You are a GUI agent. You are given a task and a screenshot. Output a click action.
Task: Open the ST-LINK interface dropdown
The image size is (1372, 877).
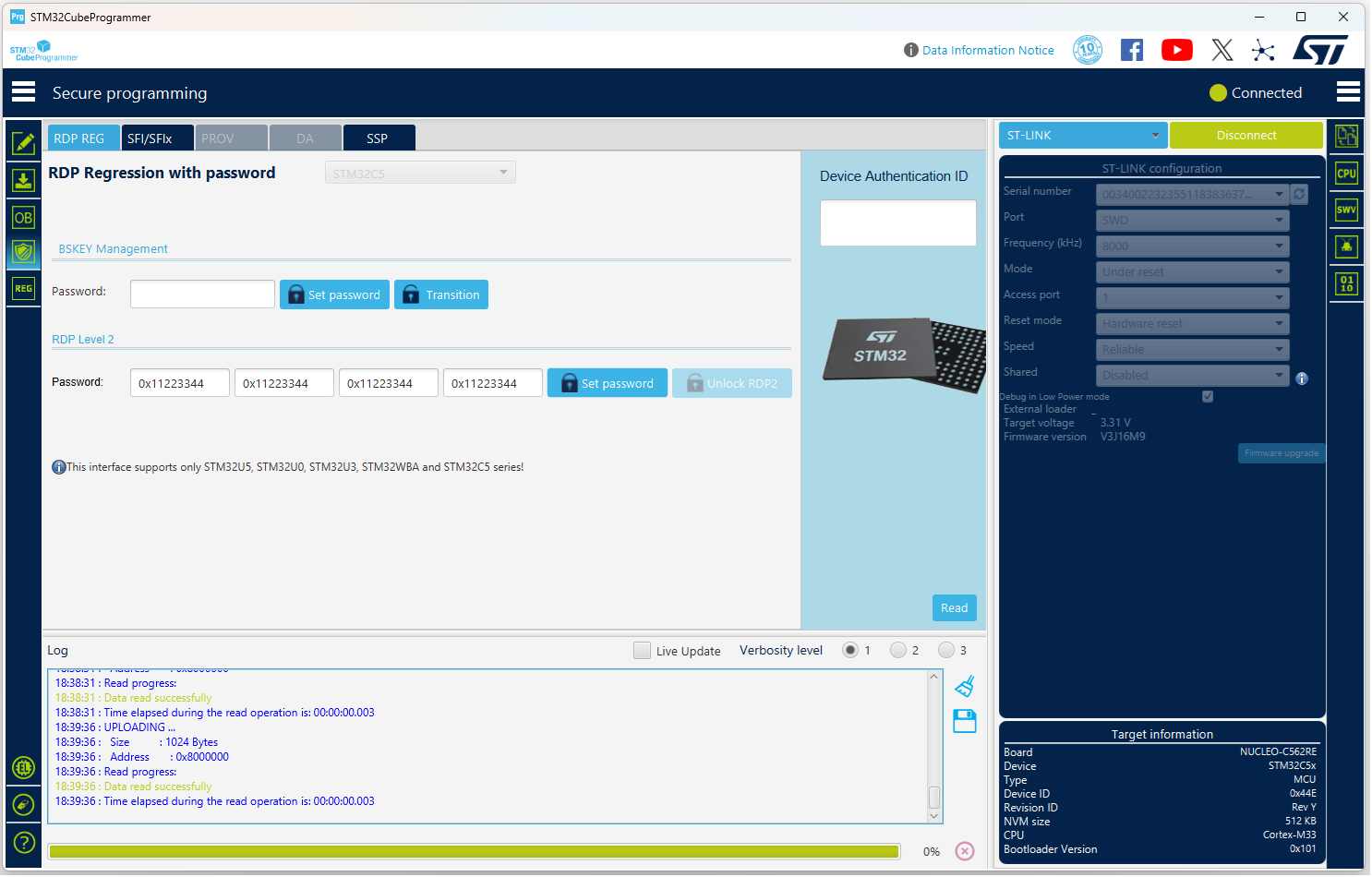pyautogui.click(x=1083, y=135)
